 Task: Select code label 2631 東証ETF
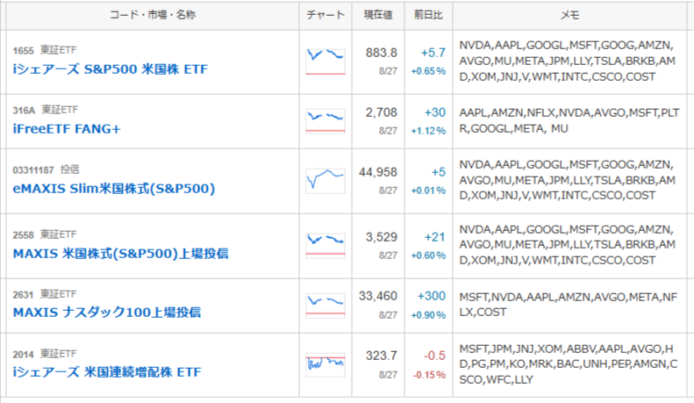coord(45,294)
